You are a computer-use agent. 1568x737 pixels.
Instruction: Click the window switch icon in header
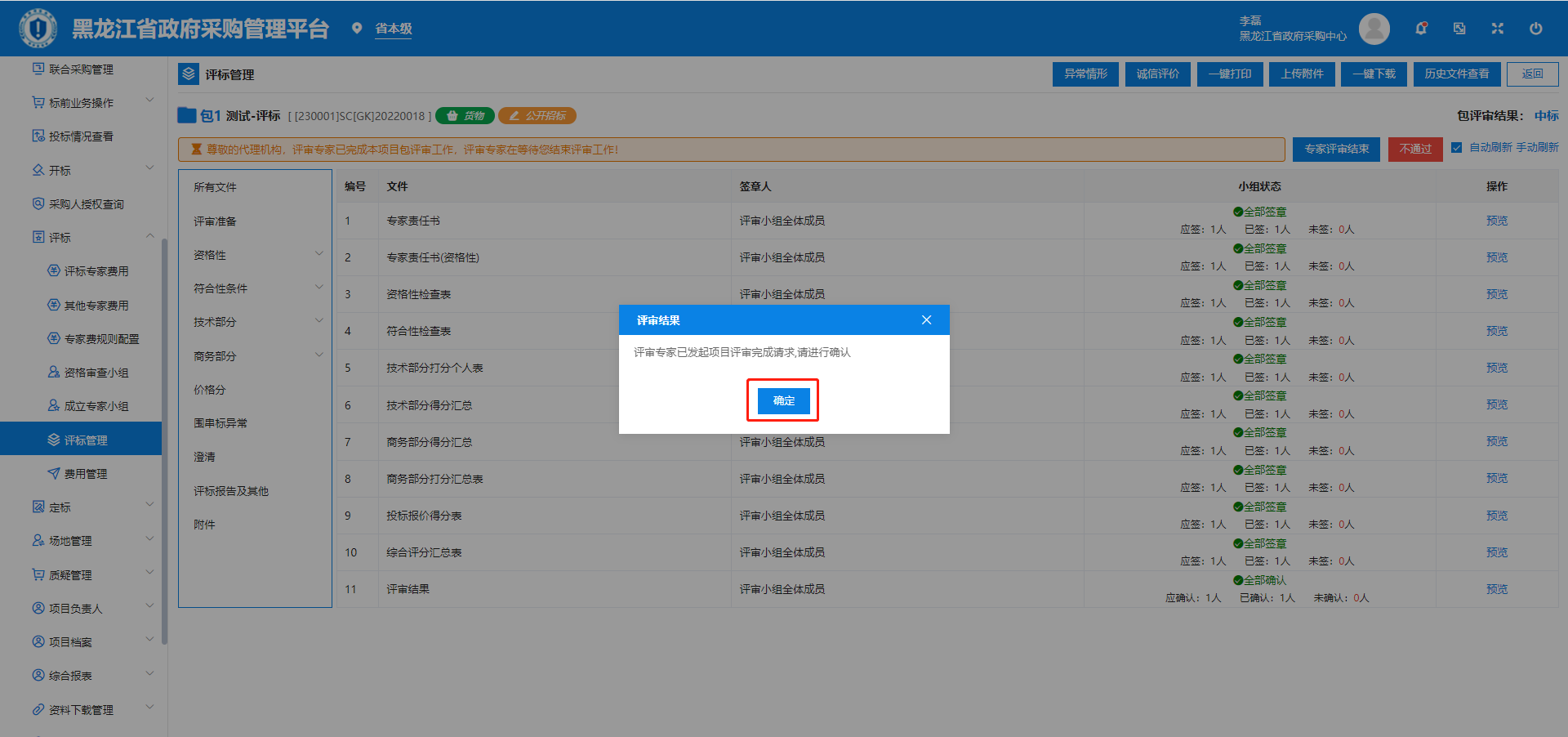[x=1459, y=29]
